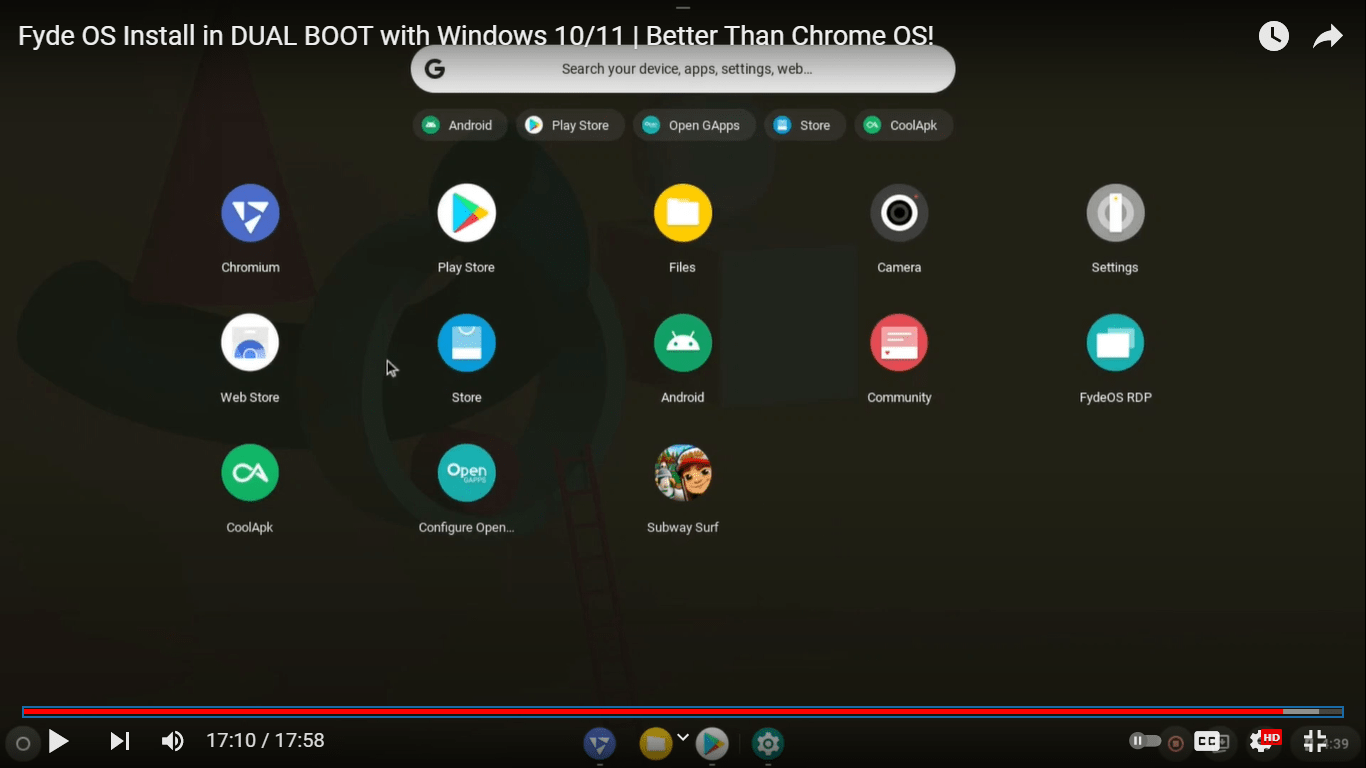The height and width of the screenshot is (768, 1366).
Task: Launch the Store app in grid
Action: pos(466,343)
